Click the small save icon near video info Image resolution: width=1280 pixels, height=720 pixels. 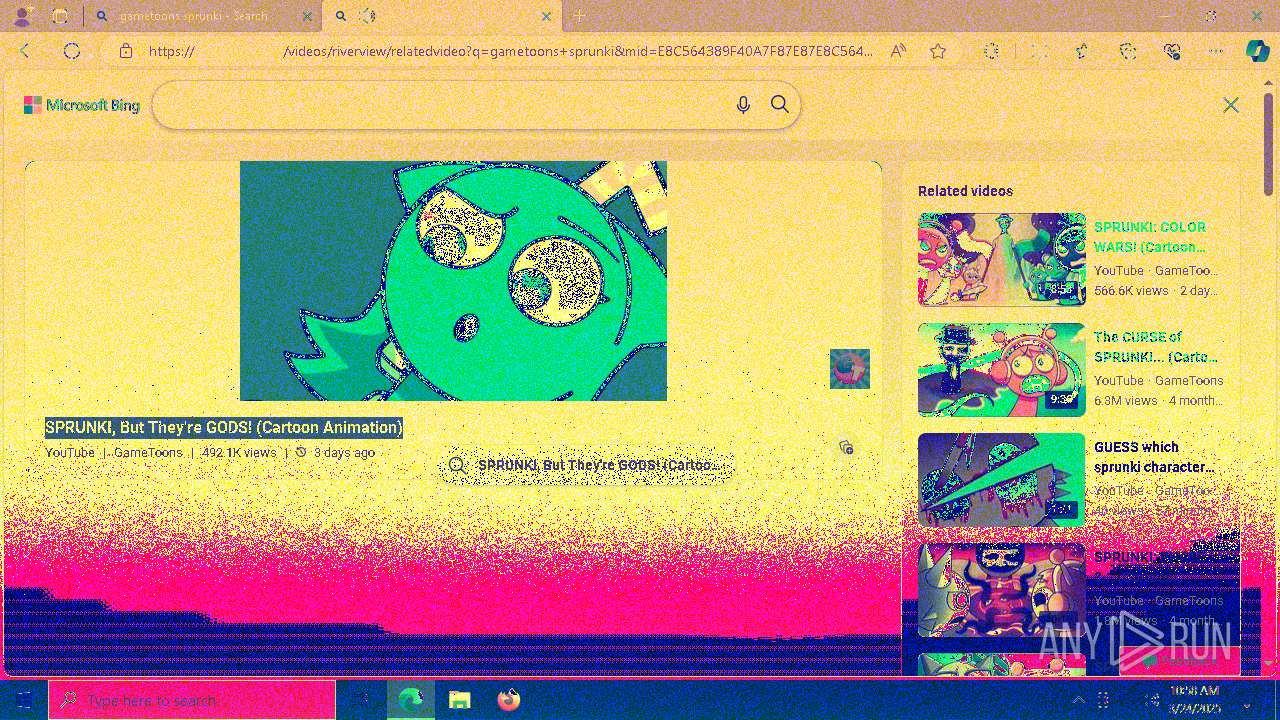tap(846, 447)
